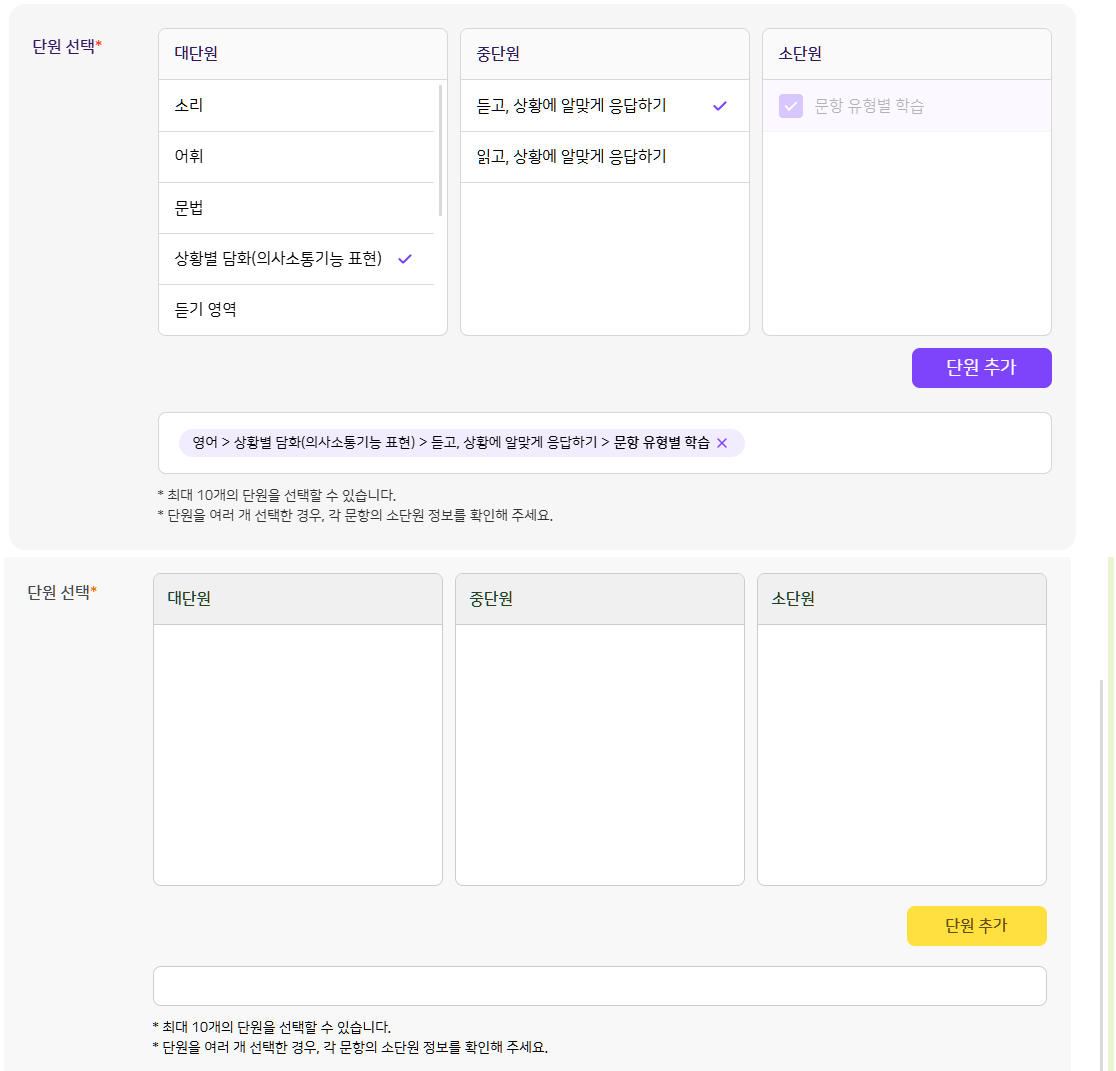Image resolution: width=1116 pixels, height=1071 pixels.
Task: Click the lower empty 소단원 list panel
Action: pyautogui.click(x=902, y=755)
